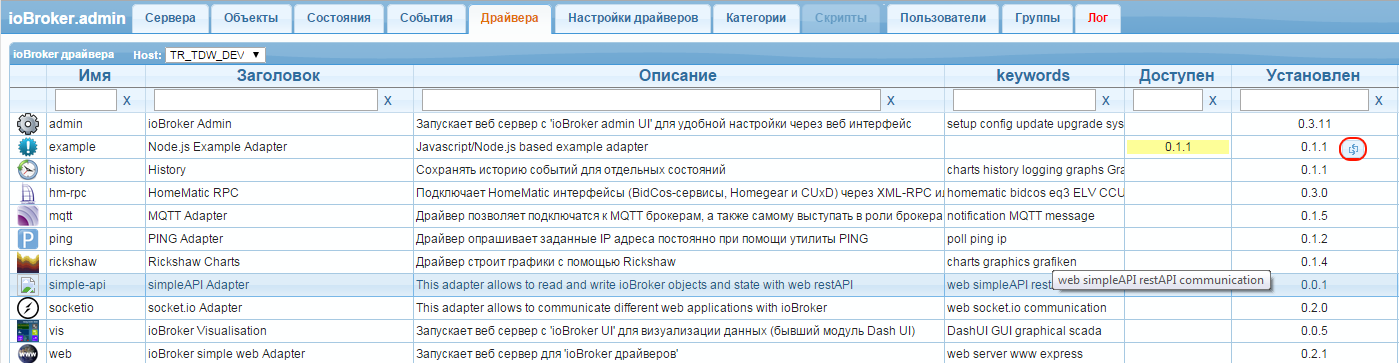Screen dimensions: 1399x363
Task: Focus the Установлен filter input
Action: coord(1305,100)
